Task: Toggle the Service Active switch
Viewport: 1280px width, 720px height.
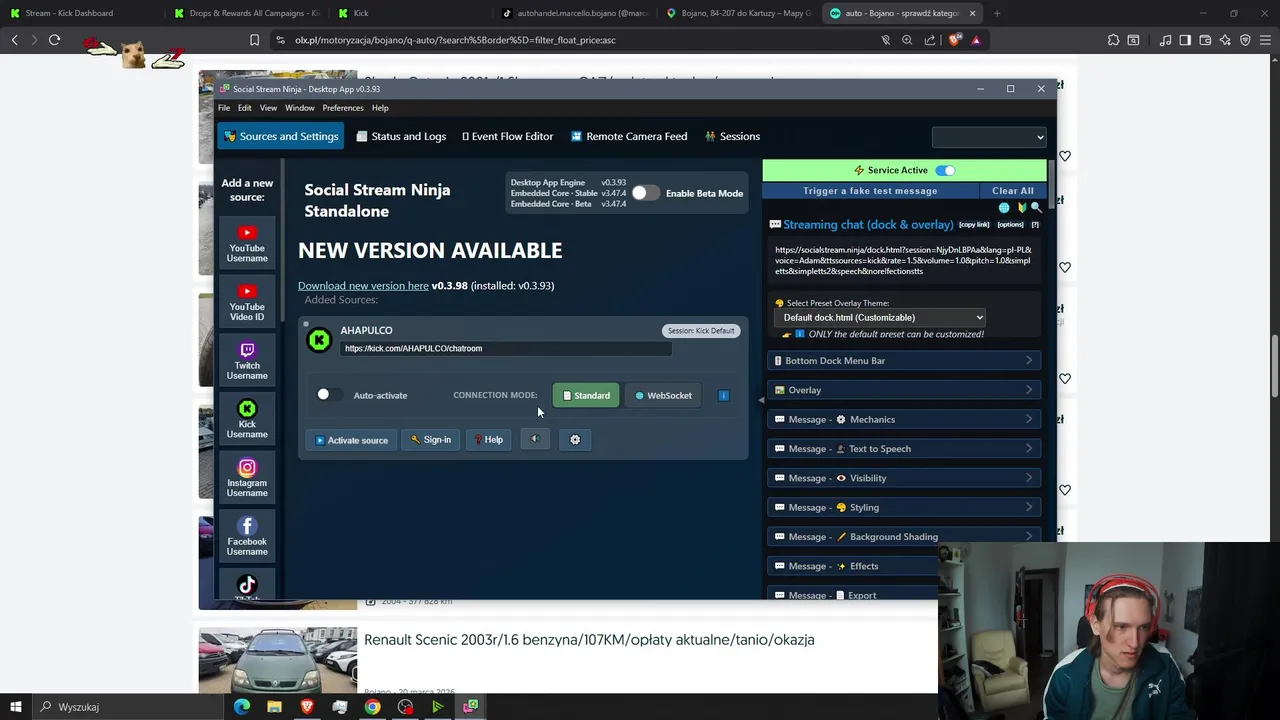Action: coord(945,170)
